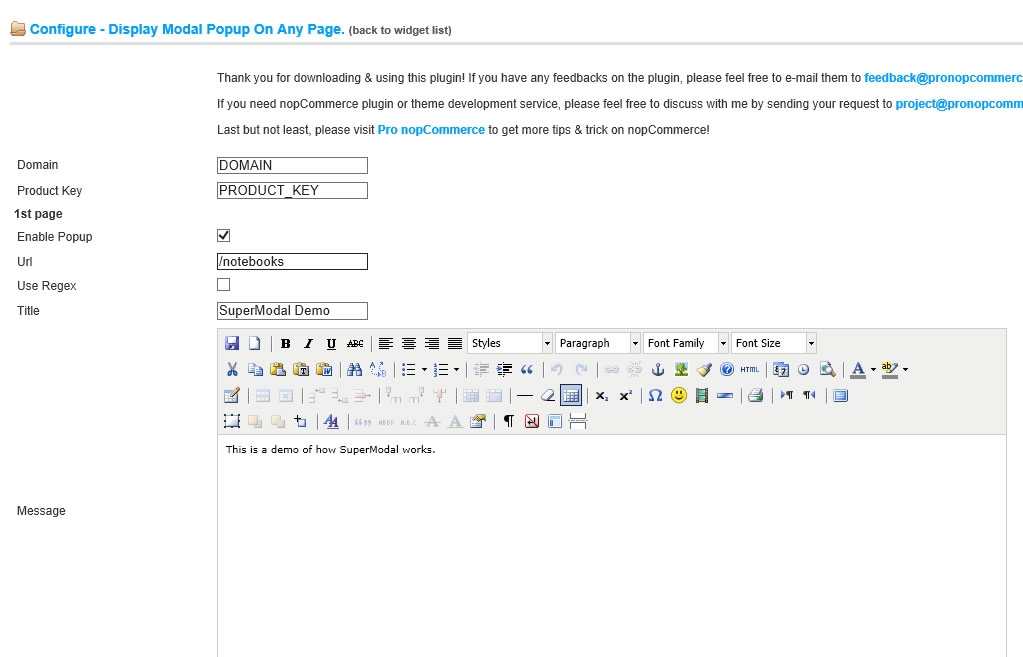Screen dimensions: 1023x657
Task: Click the Blockquote quotation mark icon
Action: point(527,369)
